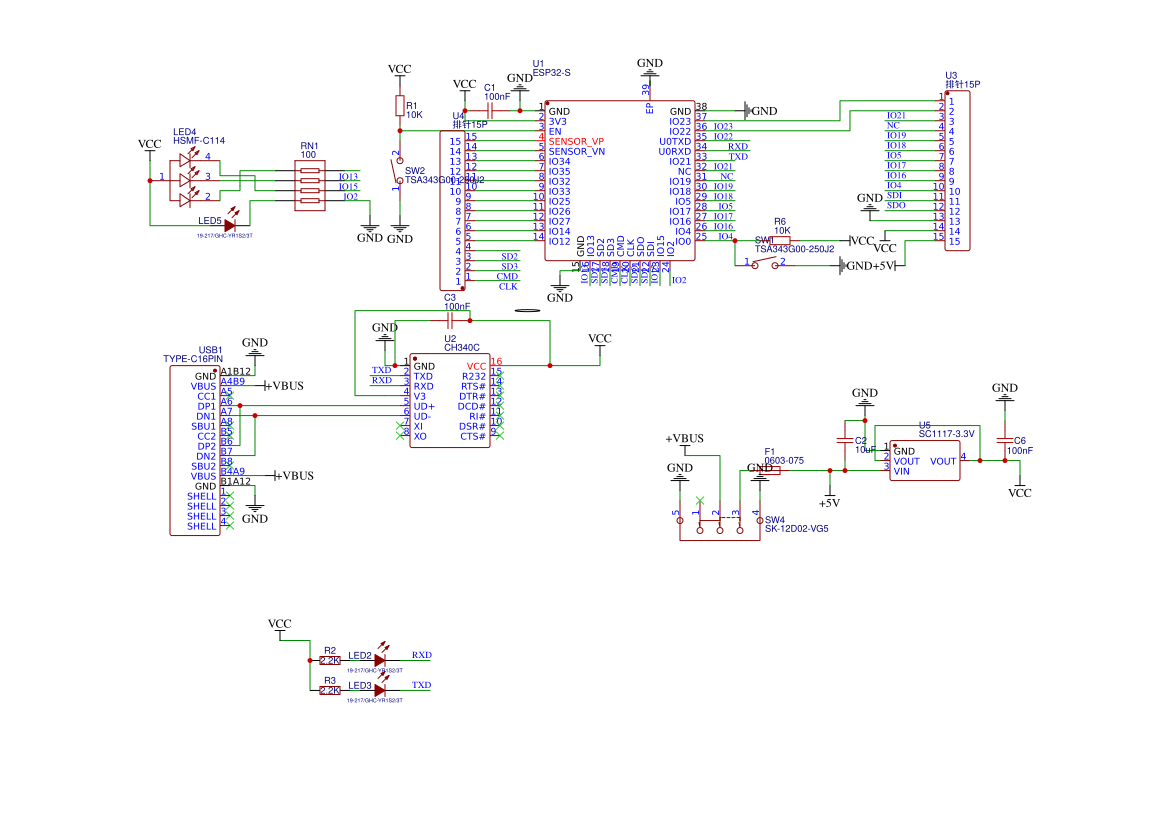Select the RN1 resistor network symbol
This screenshot has width=1169, height=827.
(x=309, y=185)
